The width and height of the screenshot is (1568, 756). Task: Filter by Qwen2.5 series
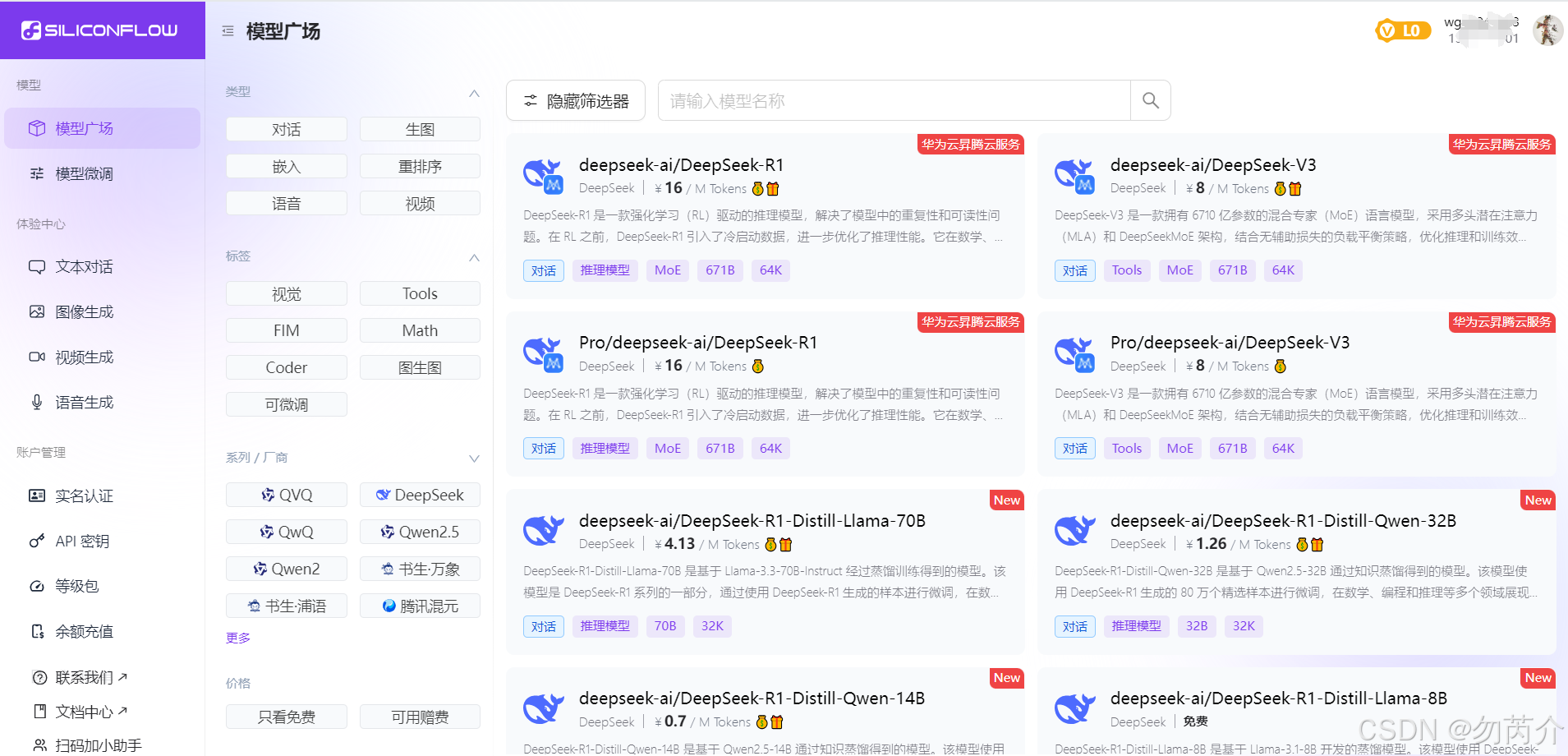click(x=420, y=532)
